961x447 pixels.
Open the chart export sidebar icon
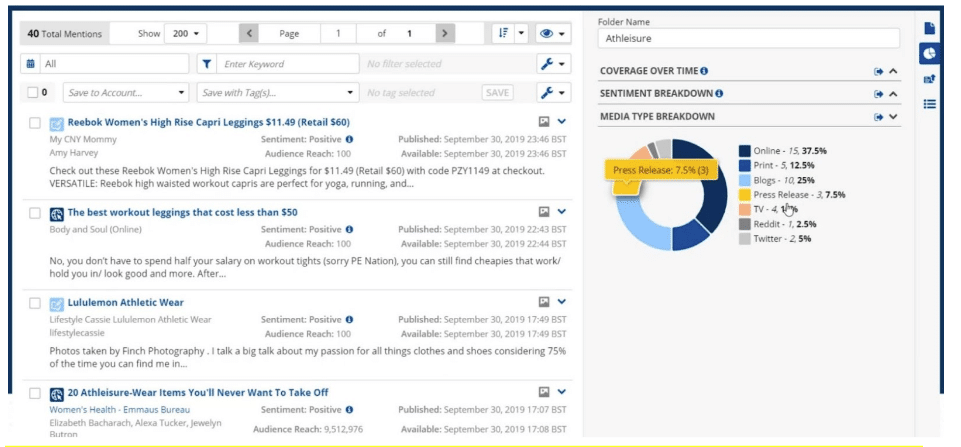(x=930, y=79)
